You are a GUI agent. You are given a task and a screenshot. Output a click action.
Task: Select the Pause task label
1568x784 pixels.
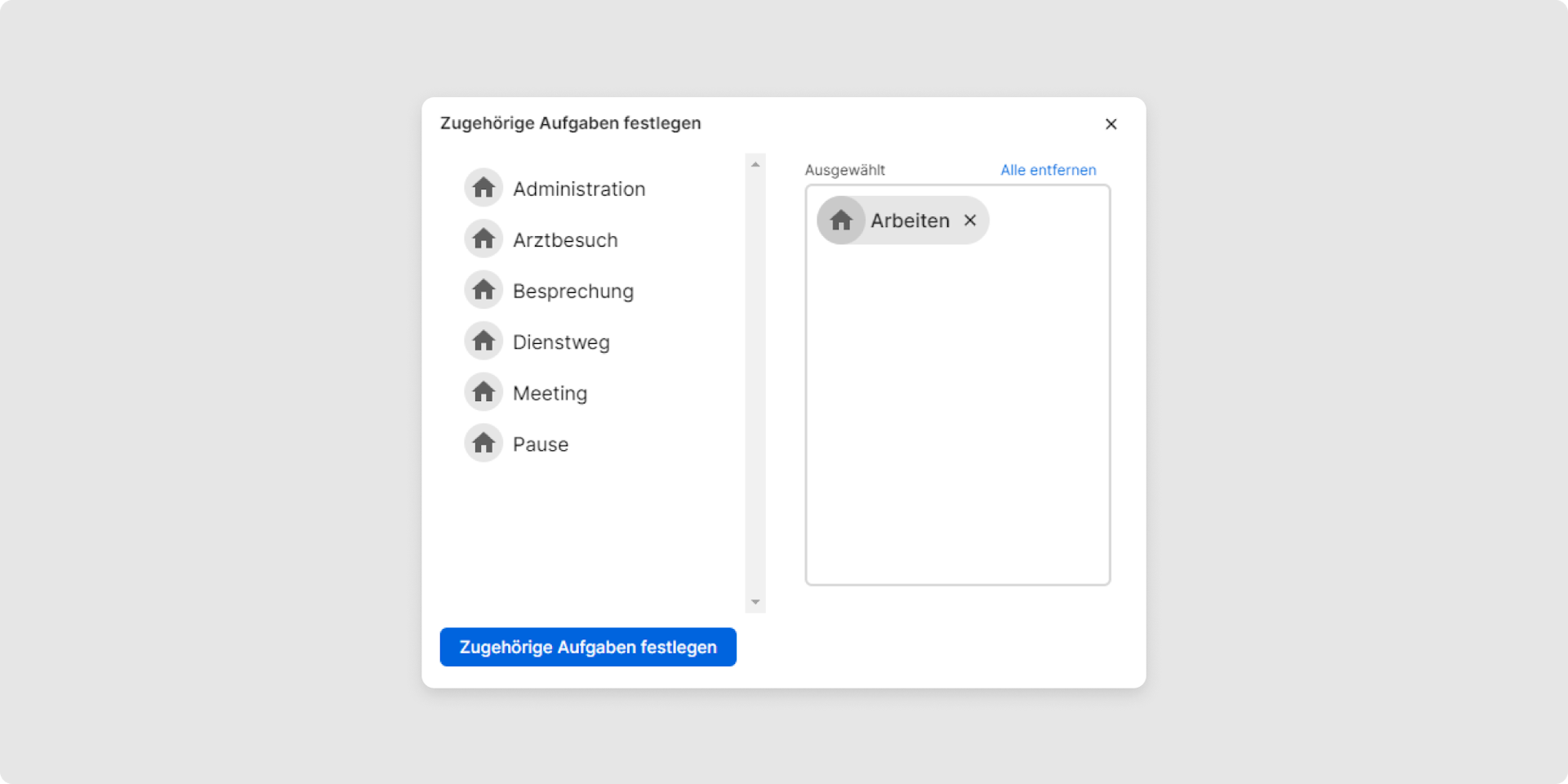(x=541, y=444)
